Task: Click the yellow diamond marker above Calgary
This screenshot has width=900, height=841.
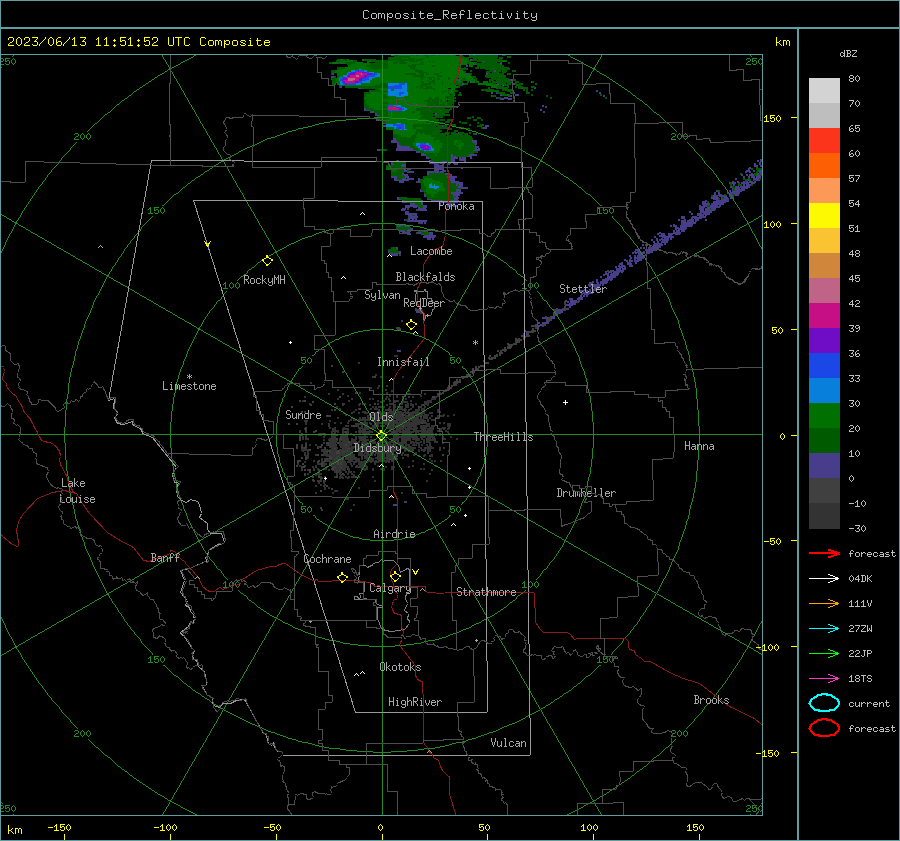Action: [x=395, y=576]
